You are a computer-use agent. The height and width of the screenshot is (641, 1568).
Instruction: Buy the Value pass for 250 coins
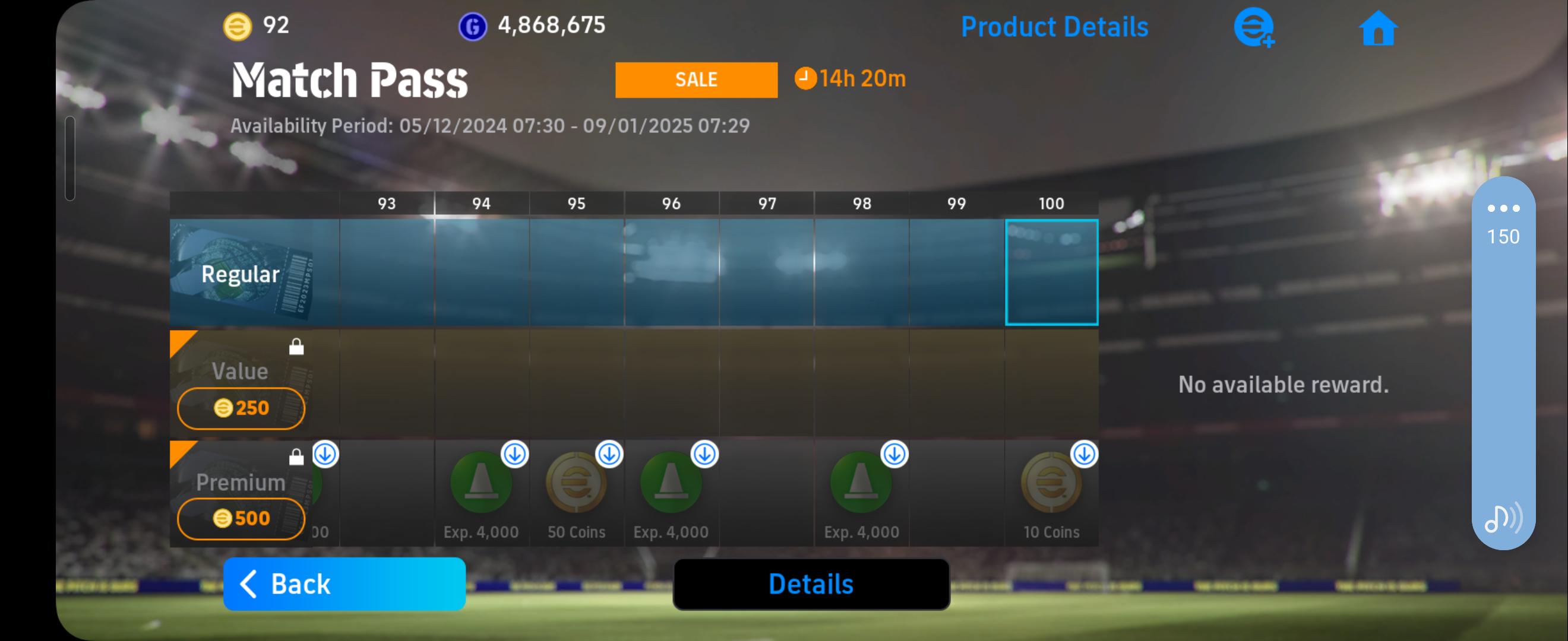pyautogui.click(x=241, y=408)
